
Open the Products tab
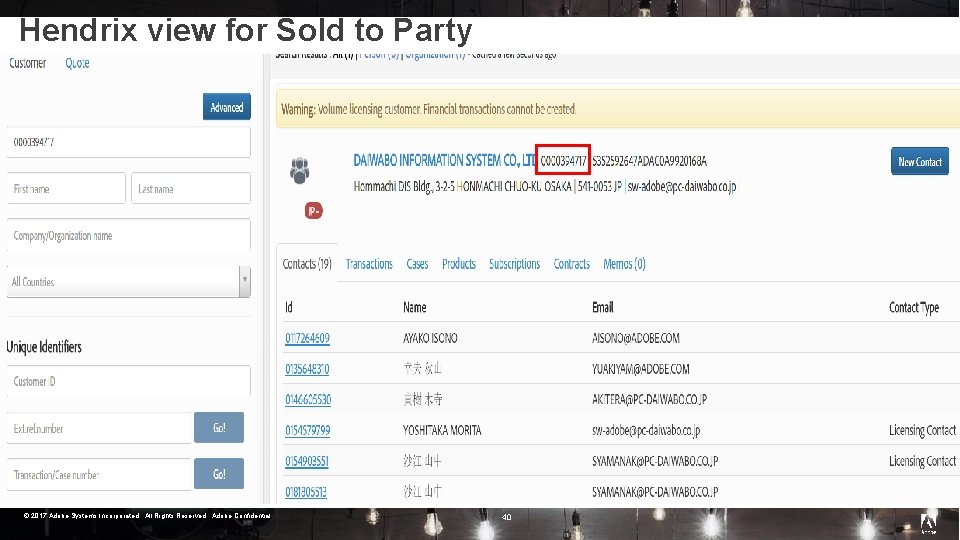click(459, 264)
